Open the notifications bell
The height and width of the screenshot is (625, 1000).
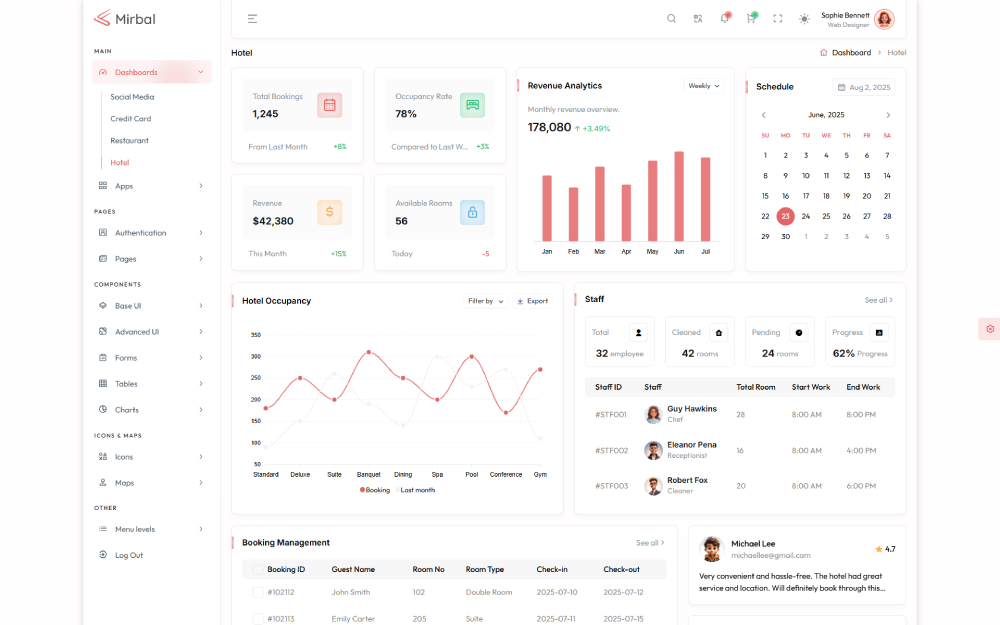point(724,18)
